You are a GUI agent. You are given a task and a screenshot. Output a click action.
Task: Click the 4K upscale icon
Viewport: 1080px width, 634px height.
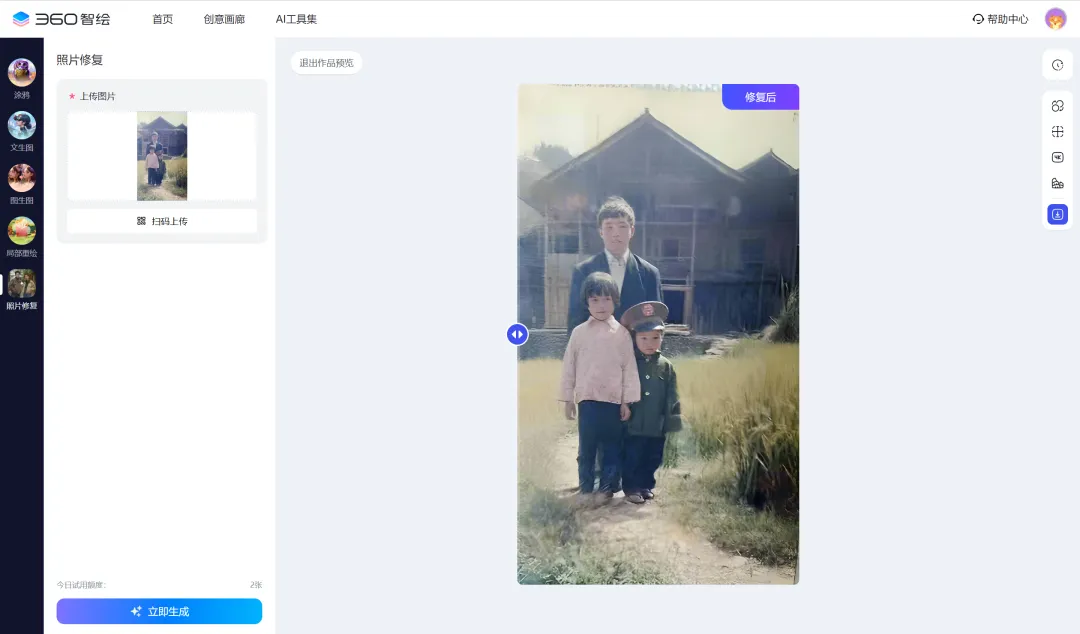point(1057,157)
